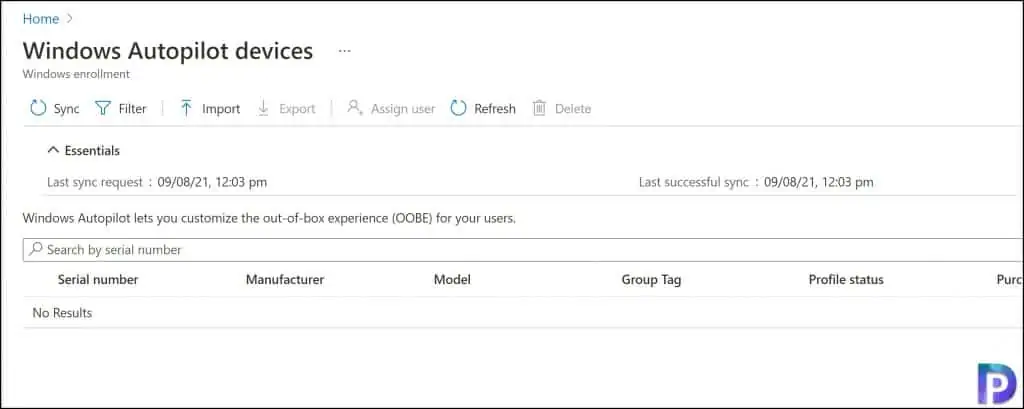Click the Filter button label
1024x409 pixels.
[x=133, y=109]
